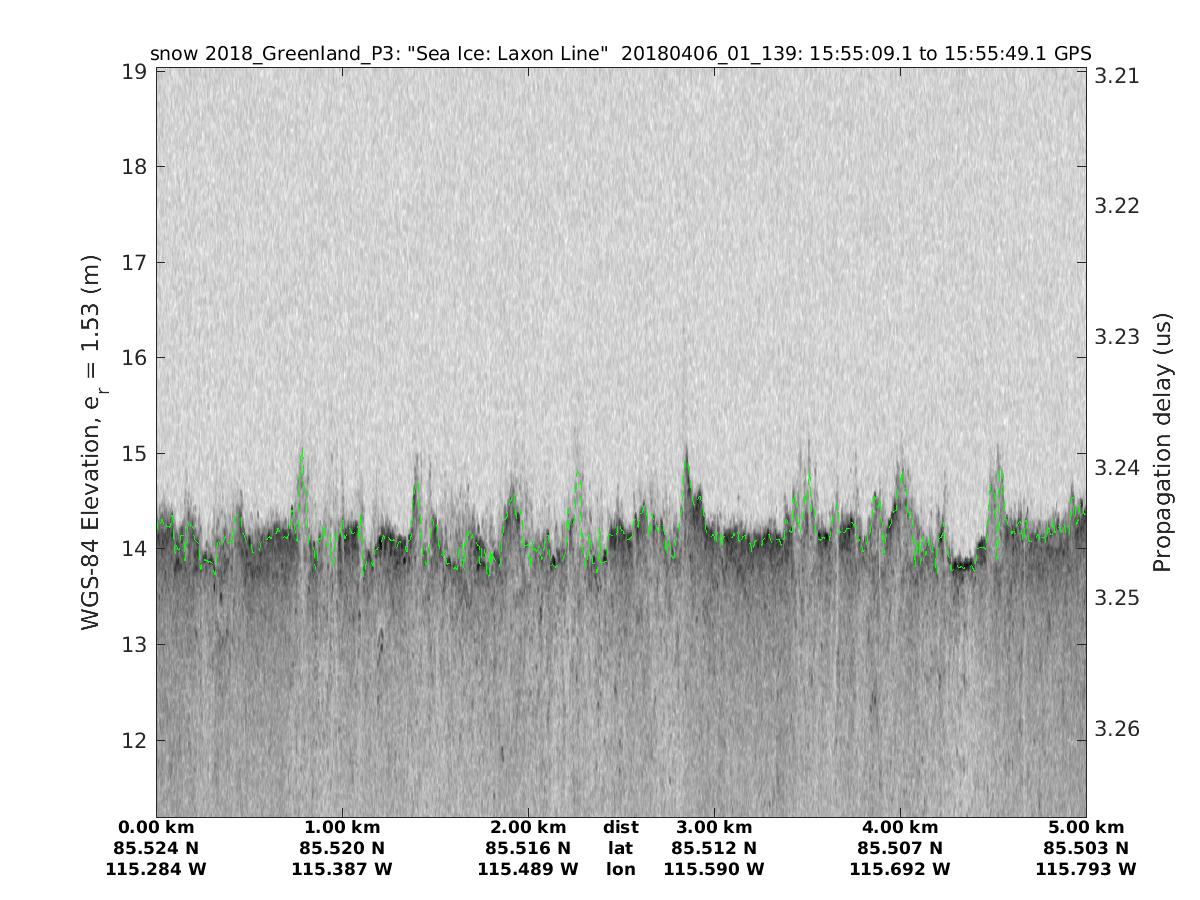Click the "dist" axis legend text

(620, 828)
